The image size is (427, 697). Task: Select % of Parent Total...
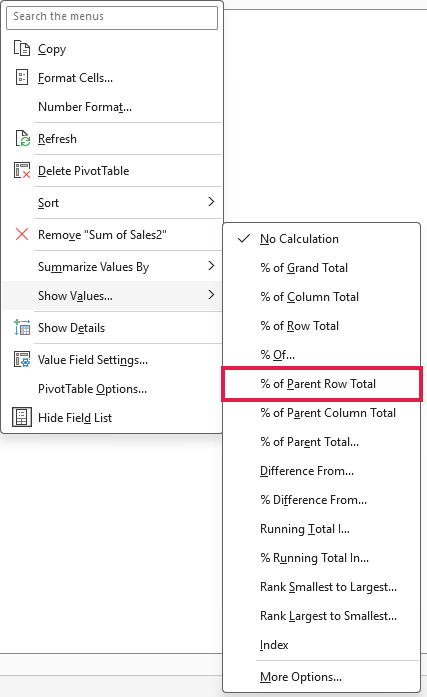(x=321, y=442)
